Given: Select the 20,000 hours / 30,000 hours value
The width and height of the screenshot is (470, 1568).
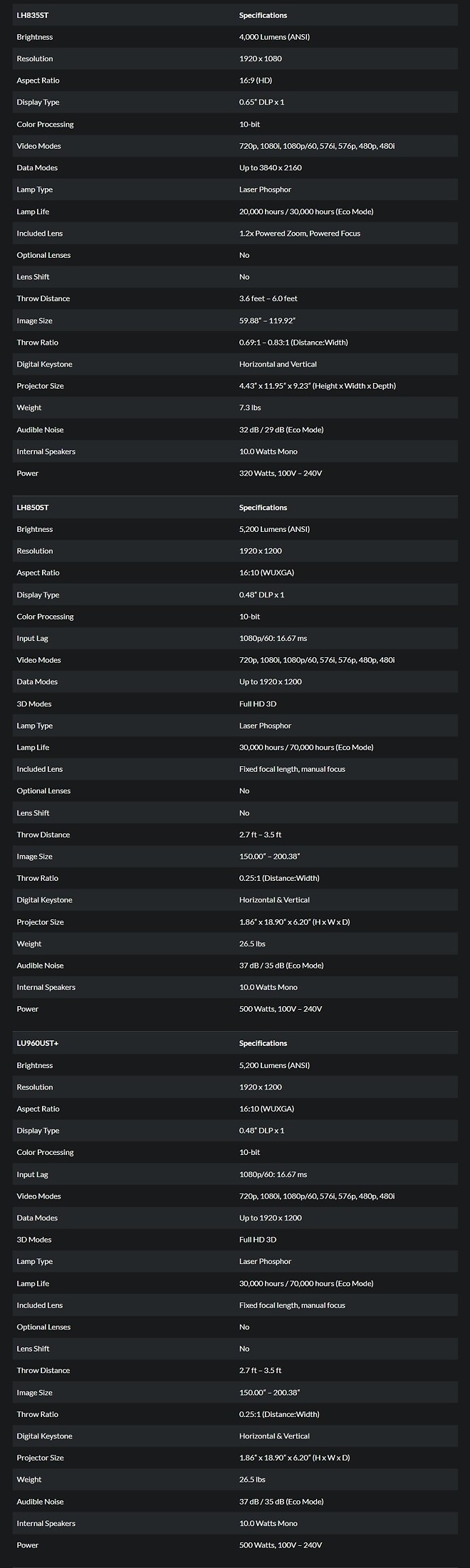Looking at the screenshot, I should pos(305,211).
